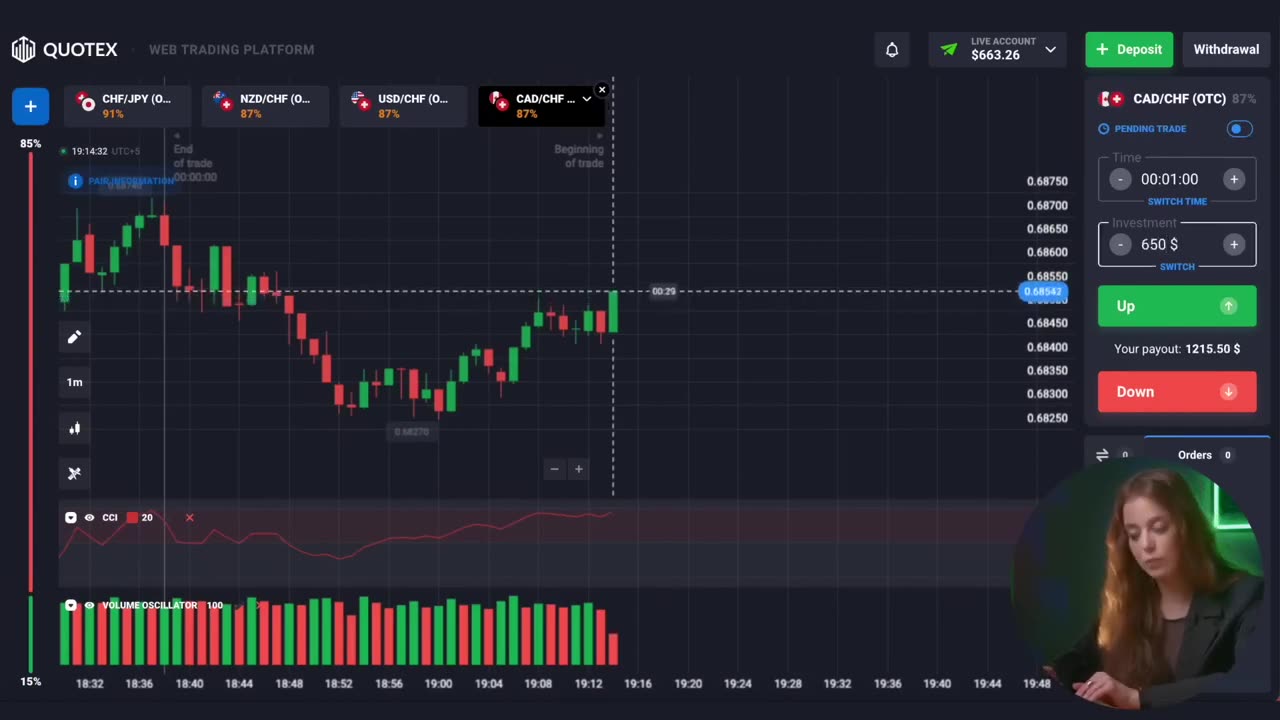Open the CCI red color swatch
The height and width of the screenshot is (720, 1280).
[132, 517]
